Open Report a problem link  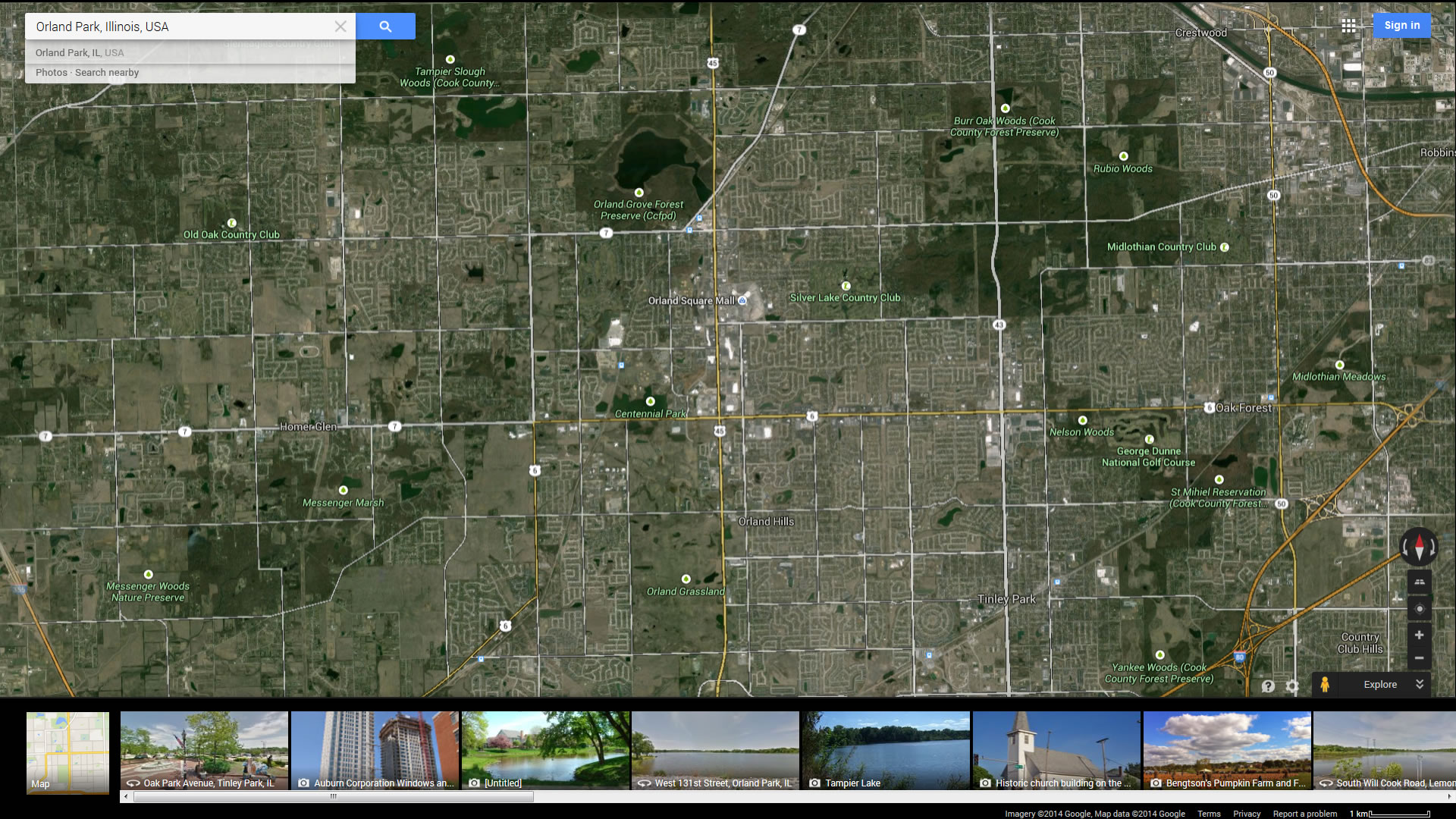[x=1304, y=814]
